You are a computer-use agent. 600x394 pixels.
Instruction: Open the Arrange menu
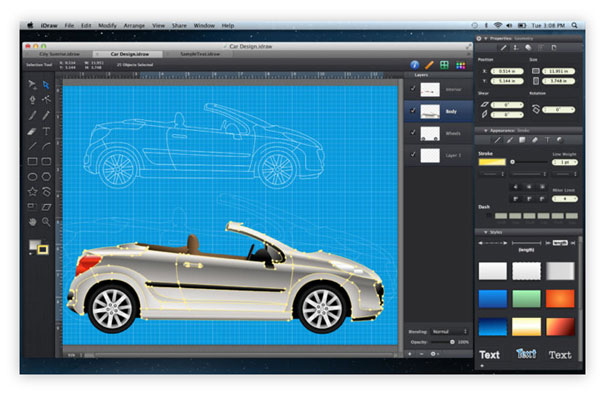point(134,26)
